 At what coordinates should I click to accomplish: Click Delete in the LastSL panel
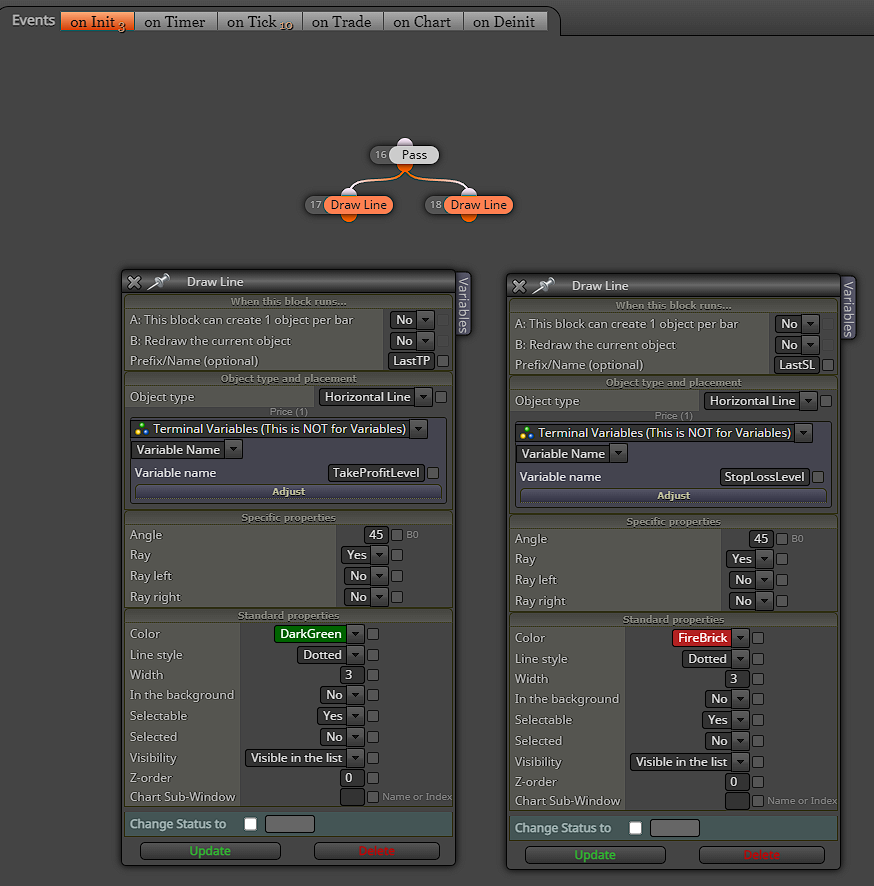click(762, 855)
